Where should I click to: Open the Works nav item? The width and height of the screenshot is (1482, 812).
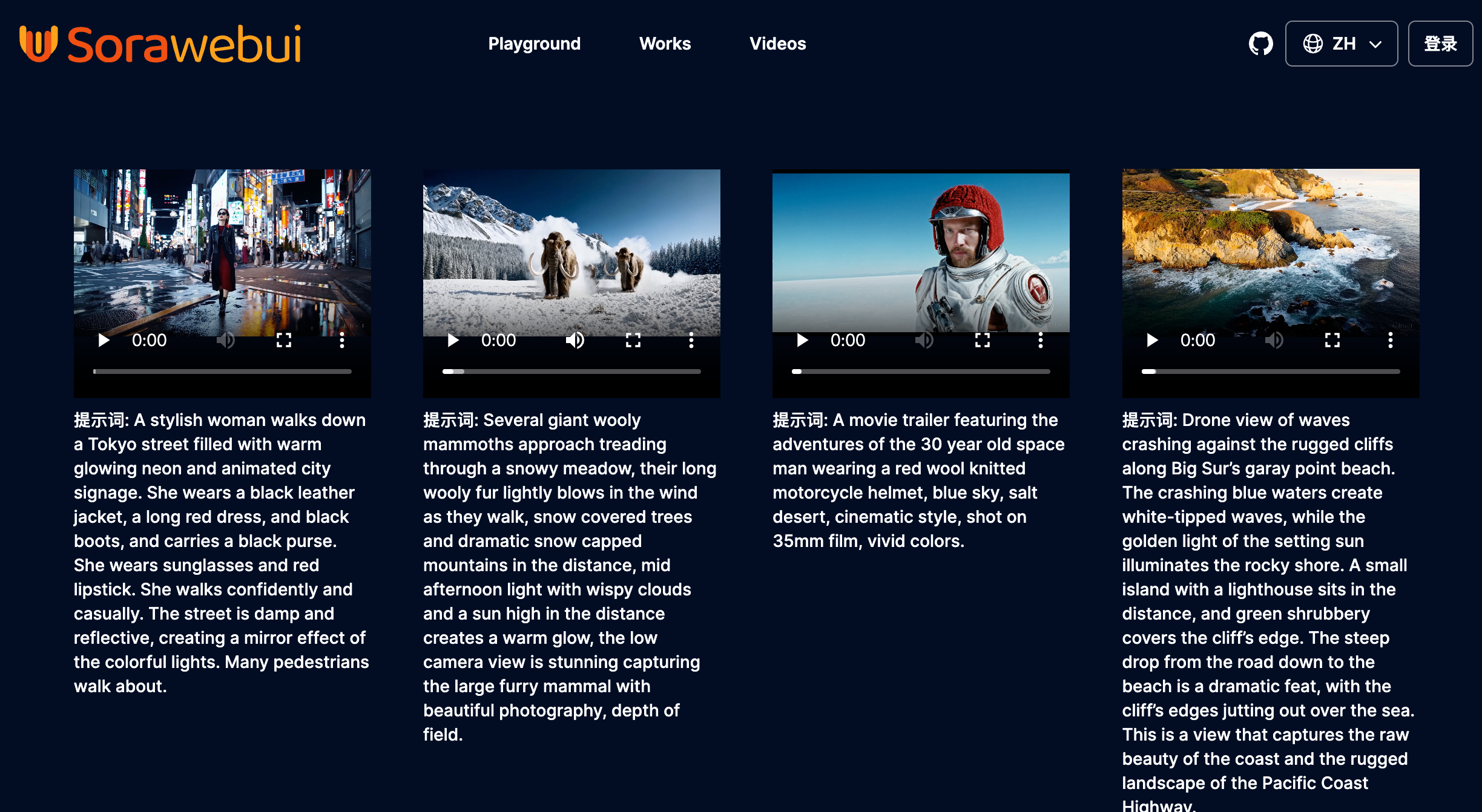pos(665,44)
